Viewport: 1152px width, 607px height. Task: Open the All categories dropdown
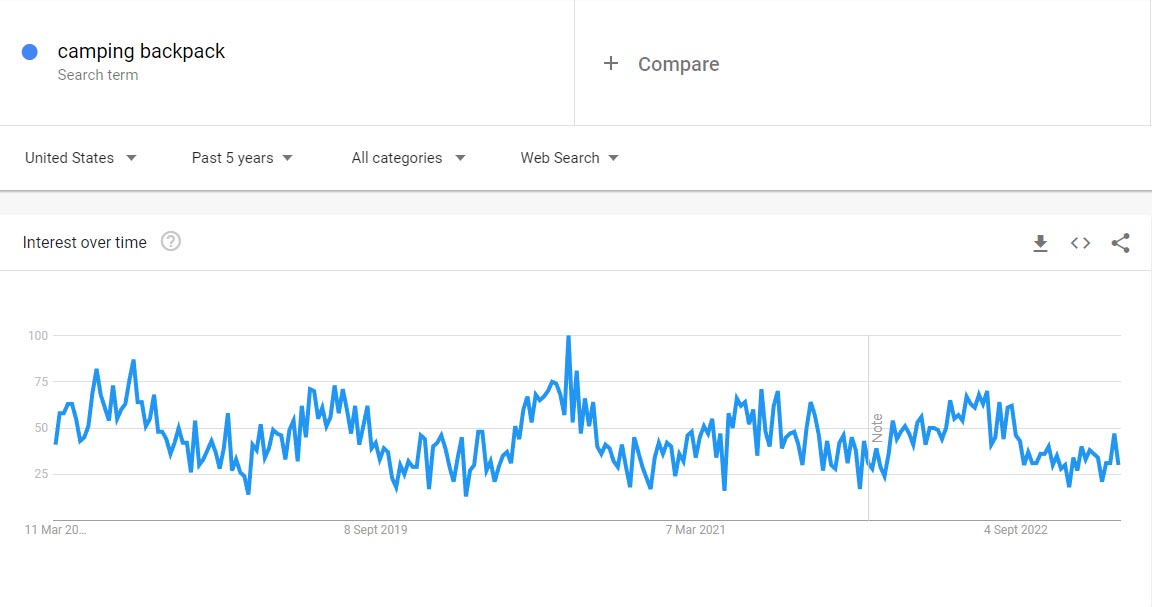coord(408,158)
